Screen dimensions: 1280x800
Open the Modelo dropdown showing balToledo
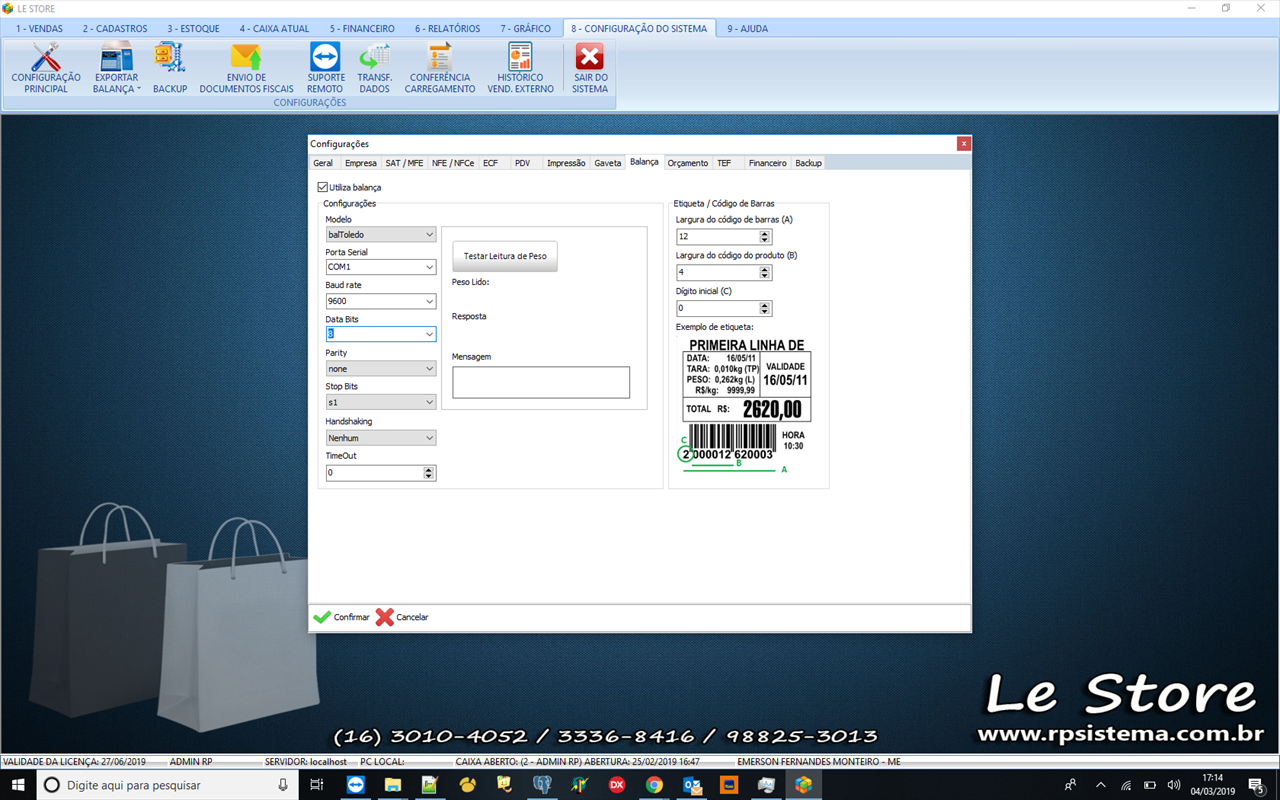(381, 235)
